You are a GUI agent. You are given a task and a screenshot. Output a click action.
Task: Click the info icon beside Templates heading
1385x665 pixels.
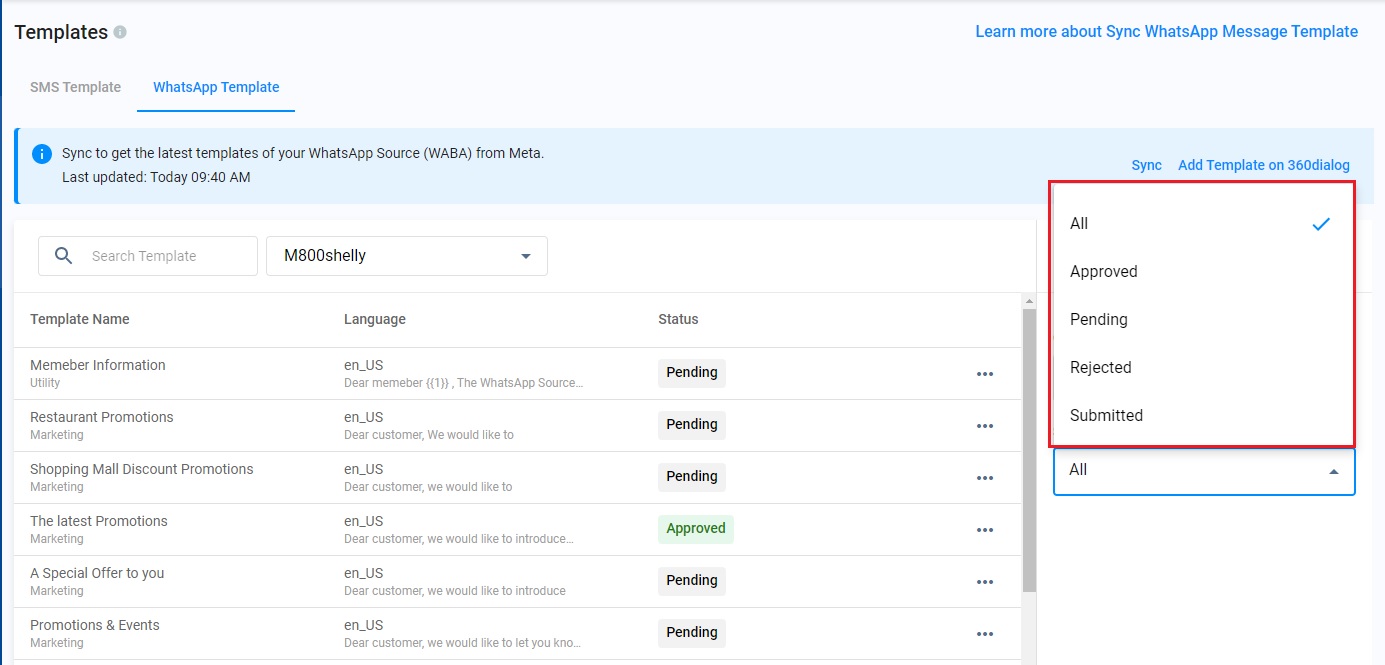(x=120, y=32)
